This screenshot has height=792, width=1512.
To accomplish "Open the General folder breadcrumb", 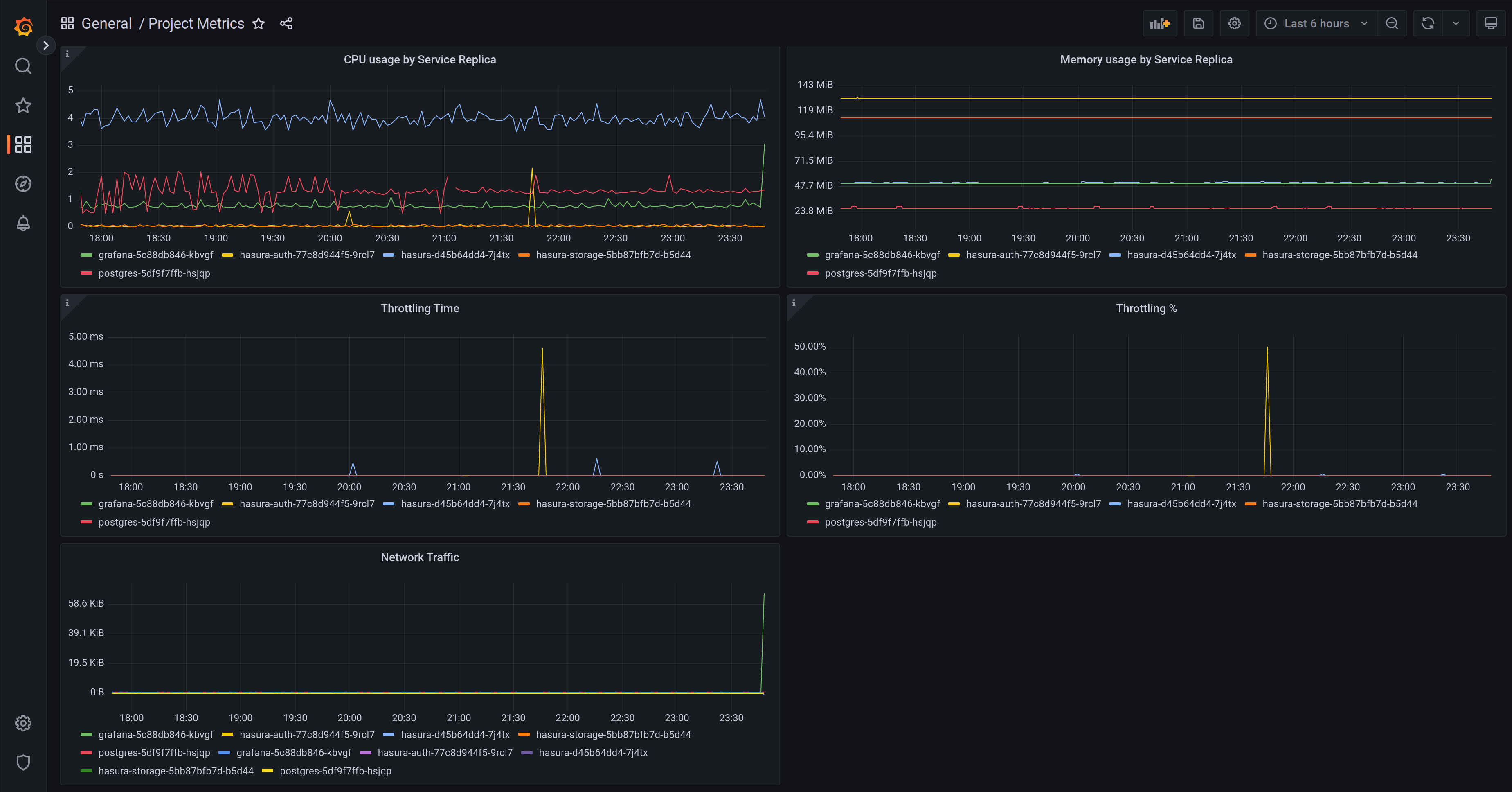I will (x=106, y=23).
